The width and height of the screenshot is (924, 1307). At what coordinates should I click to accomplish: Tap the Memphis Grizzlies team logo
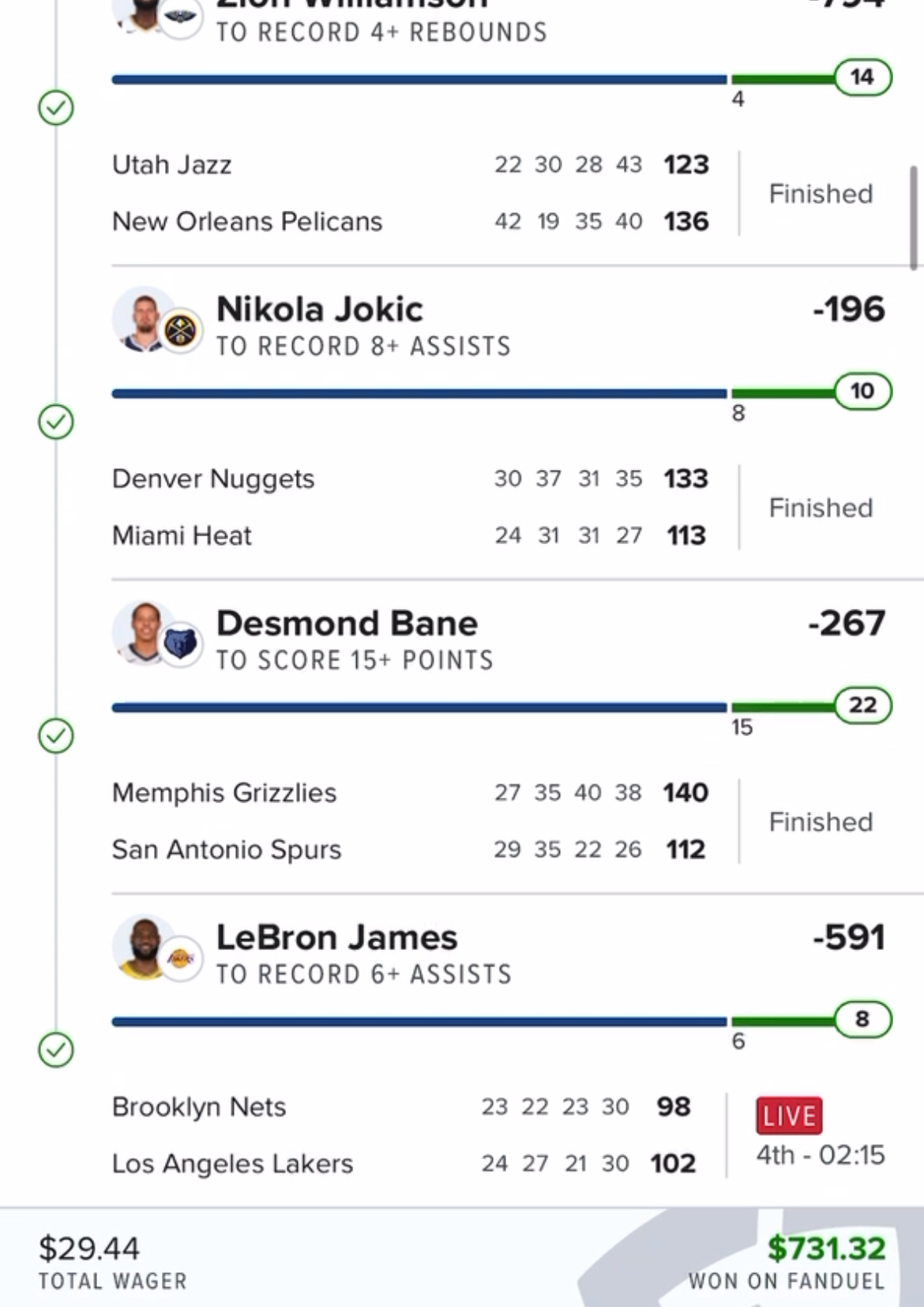[181, 644]
